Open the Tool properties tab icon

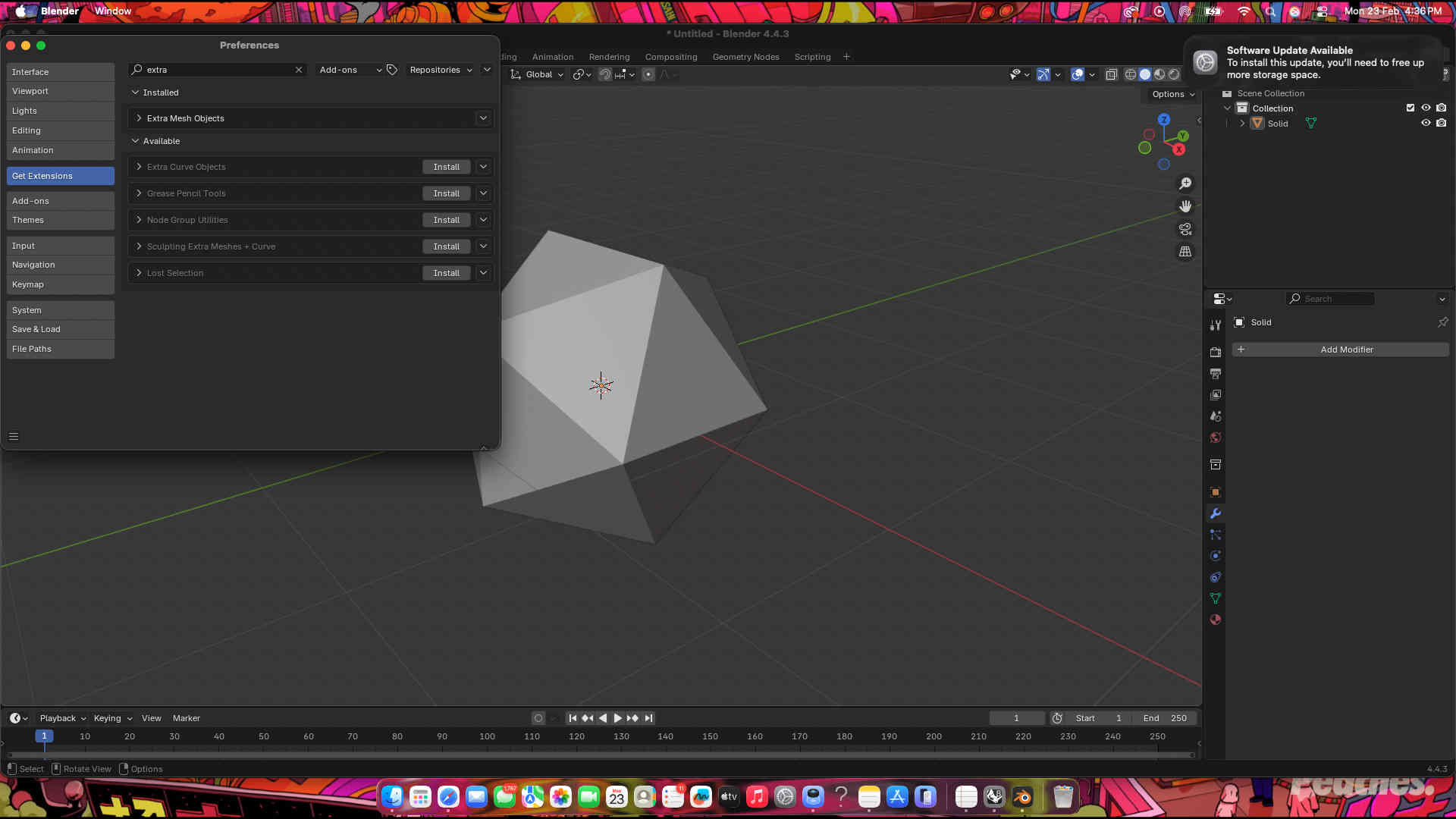(1216, 325)
